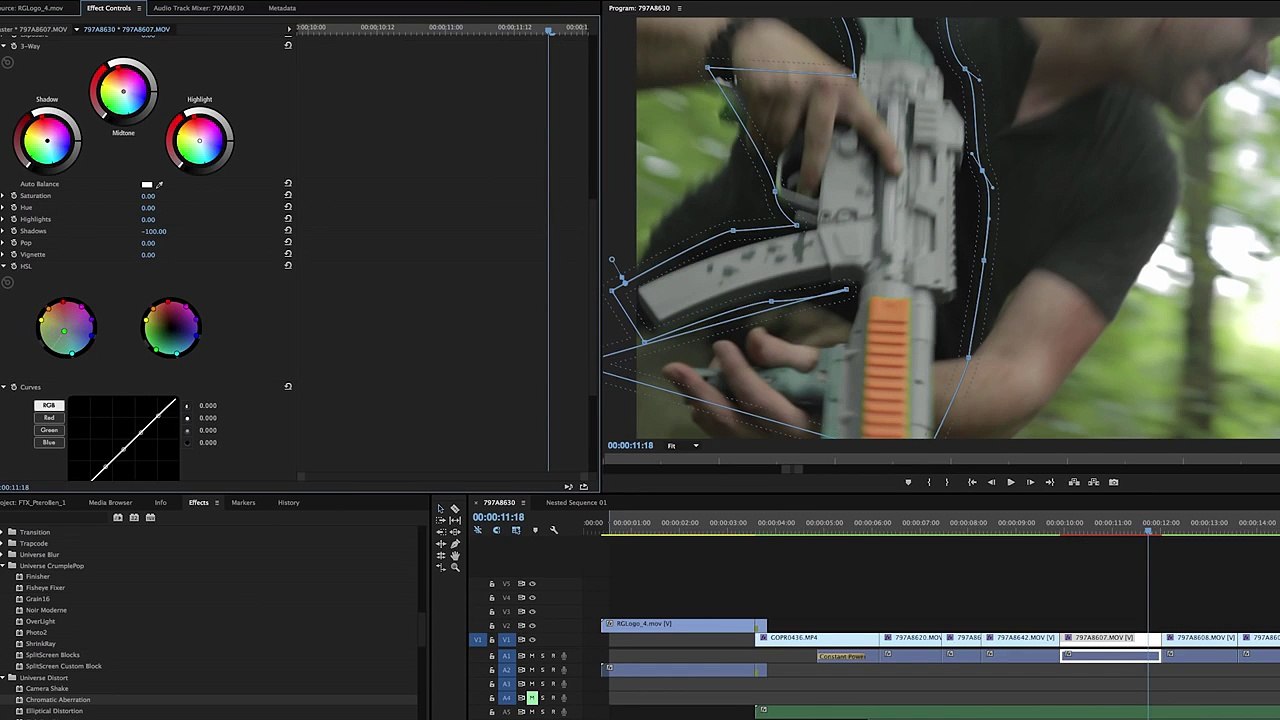Click YUV Effects filter icon in Effects panel
Screen dimensions: 1280x720
click(x=150, y=517)
